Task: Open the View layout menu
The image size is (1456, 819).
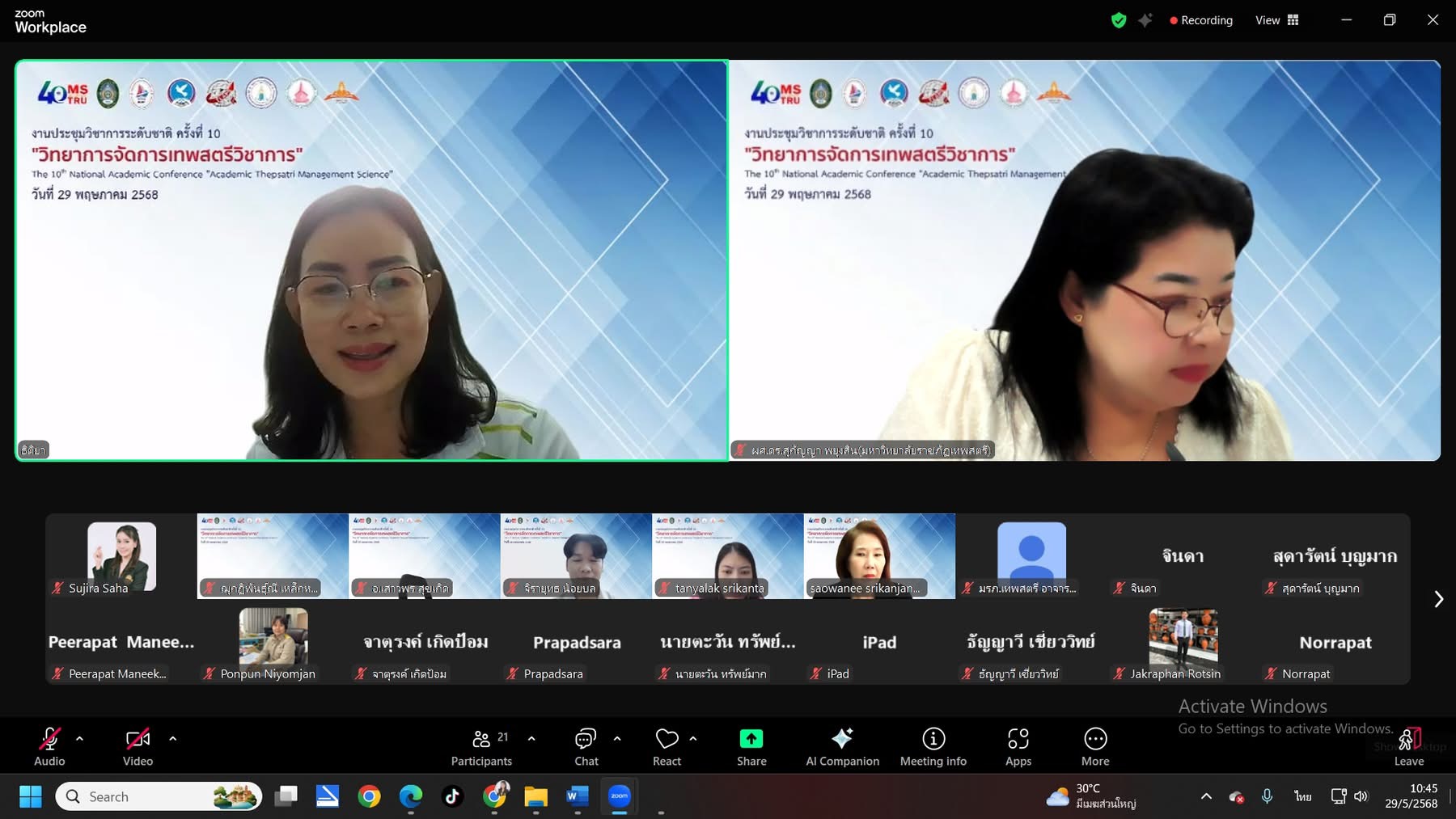Action: [x=1276, y=20]
